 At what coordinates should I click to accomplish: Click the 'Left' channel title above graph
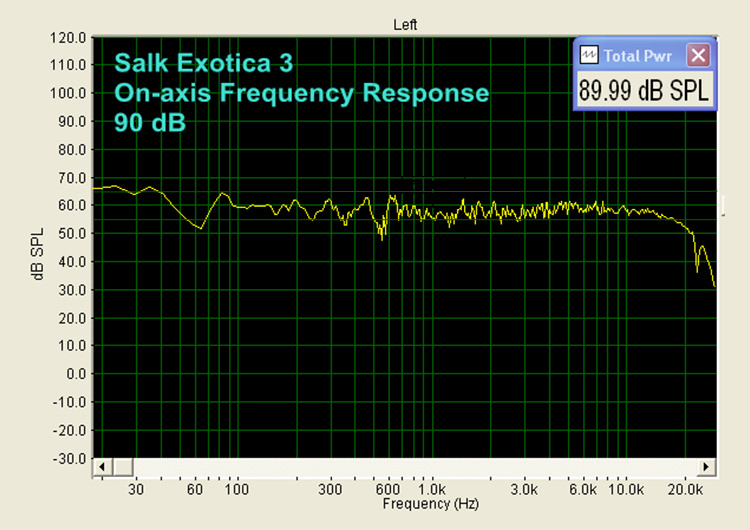point(405,25)
